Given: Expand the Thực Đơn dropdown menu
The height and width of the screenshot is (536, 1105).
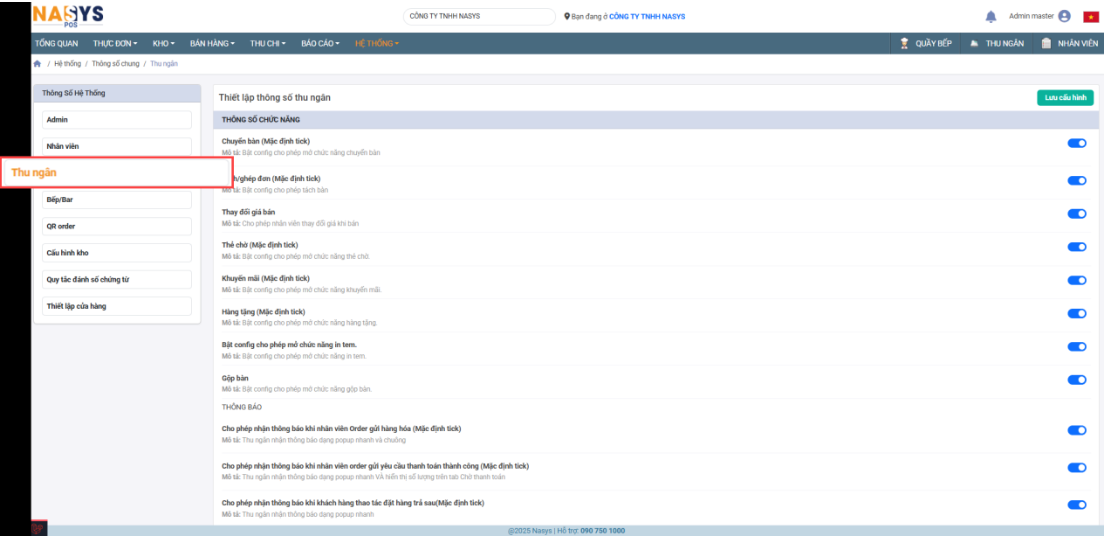Looking at the screenshot, I should pyautogui.click(x=115, y=43).
